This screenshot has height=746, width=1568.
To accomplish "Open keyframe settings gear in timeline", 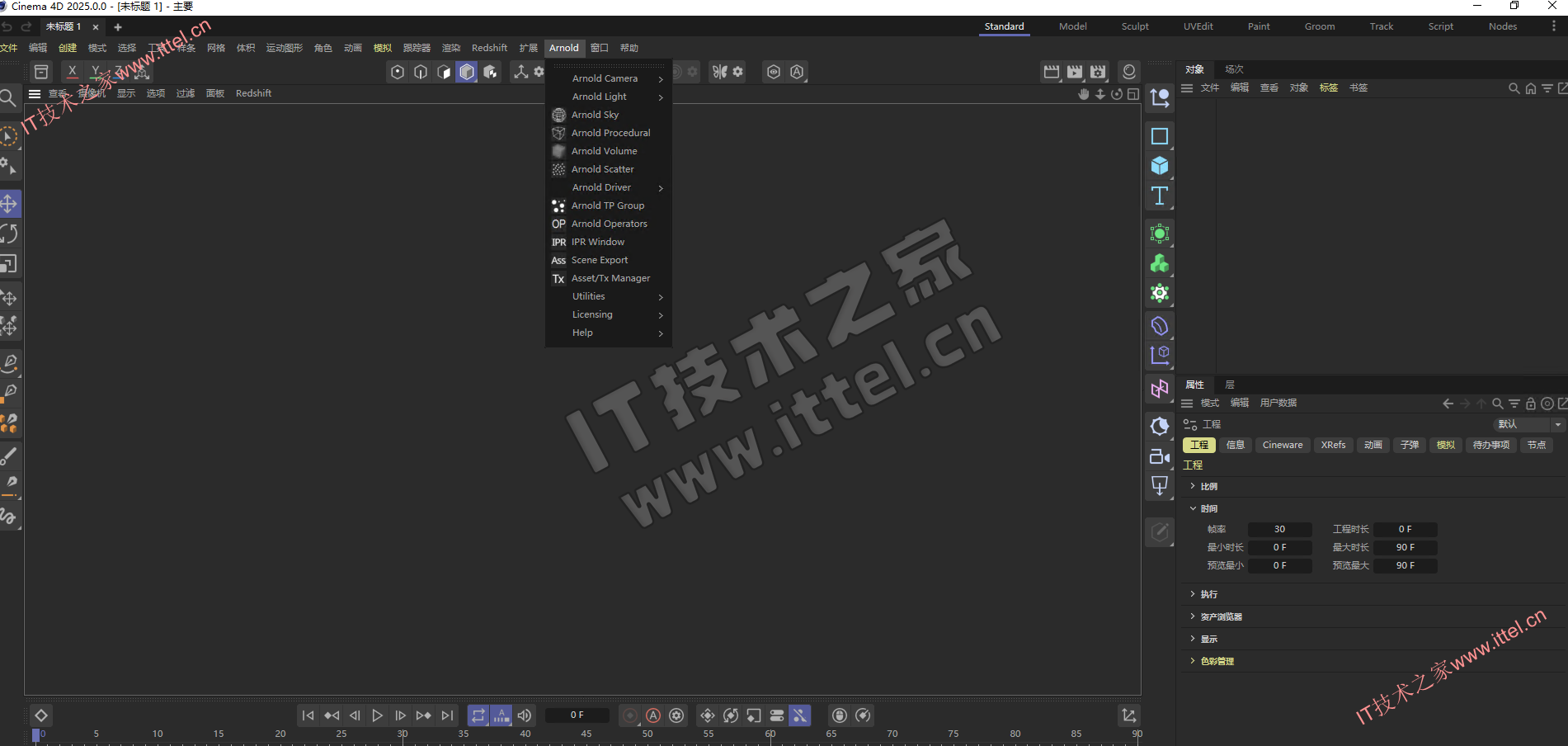I will pos(676,715).
